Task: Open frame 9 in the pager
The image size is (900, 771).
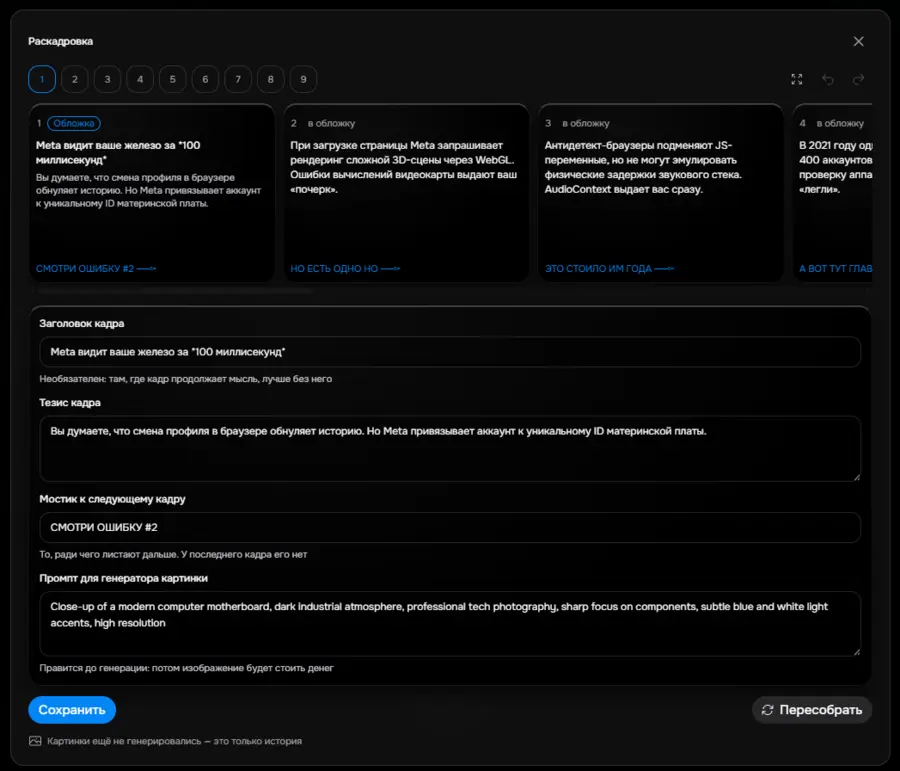Action: (304, 79)
